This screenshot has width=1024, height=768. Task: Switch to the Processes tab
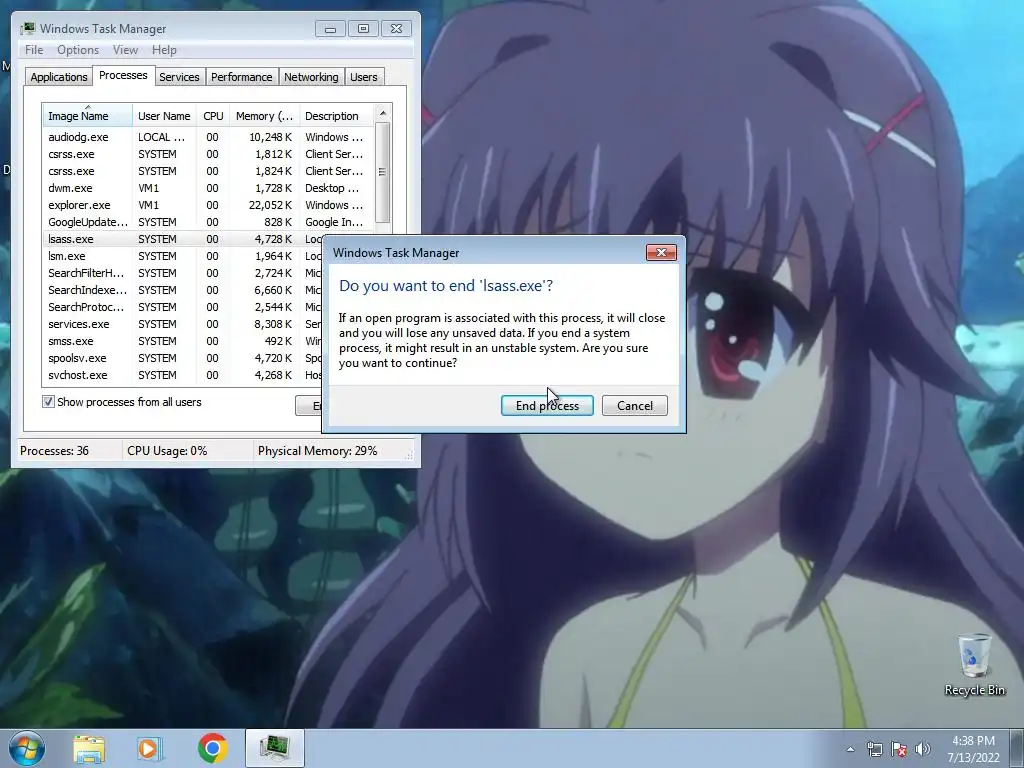[x=123, y=75]
